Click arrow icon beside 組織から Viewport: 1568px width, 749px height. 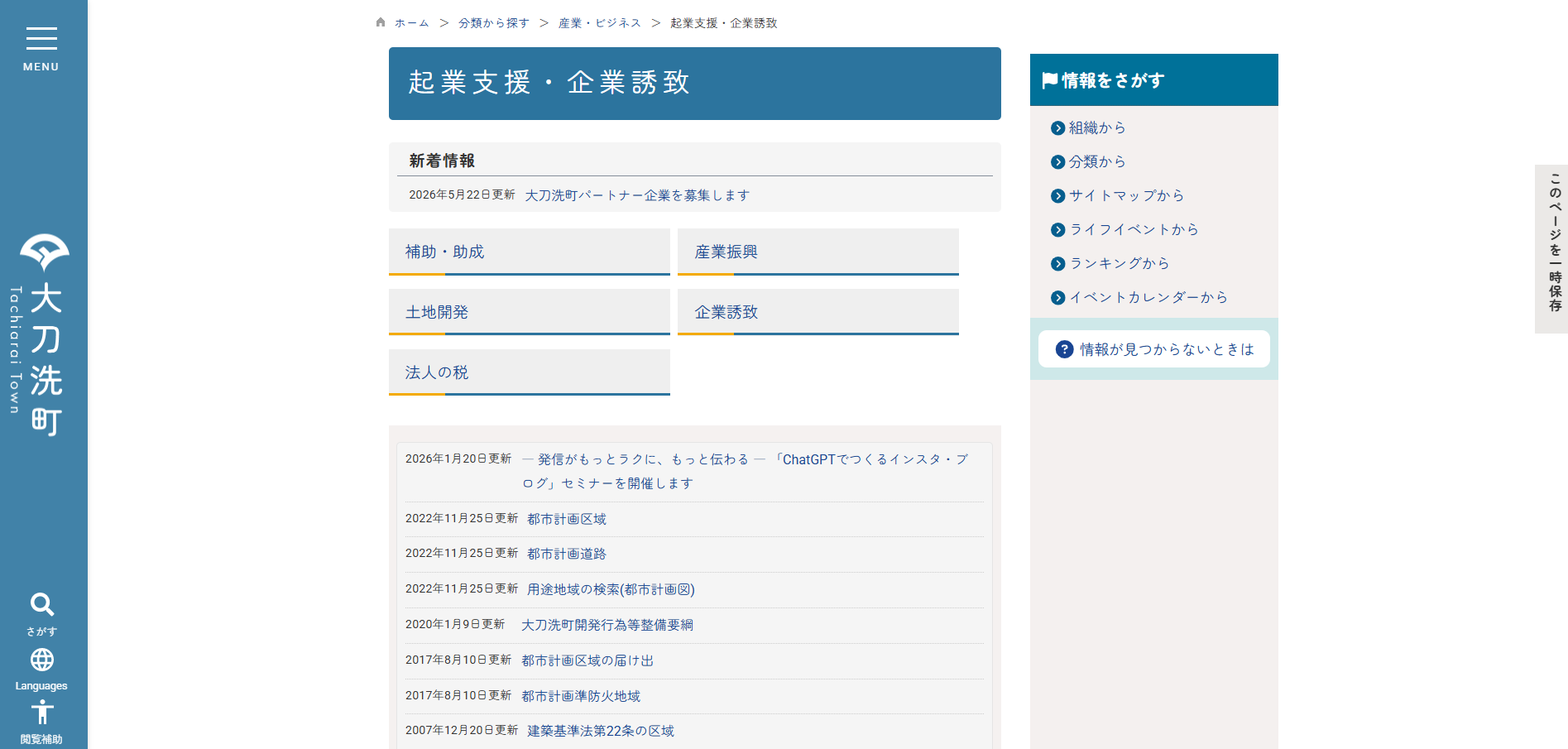[1057, 128]
